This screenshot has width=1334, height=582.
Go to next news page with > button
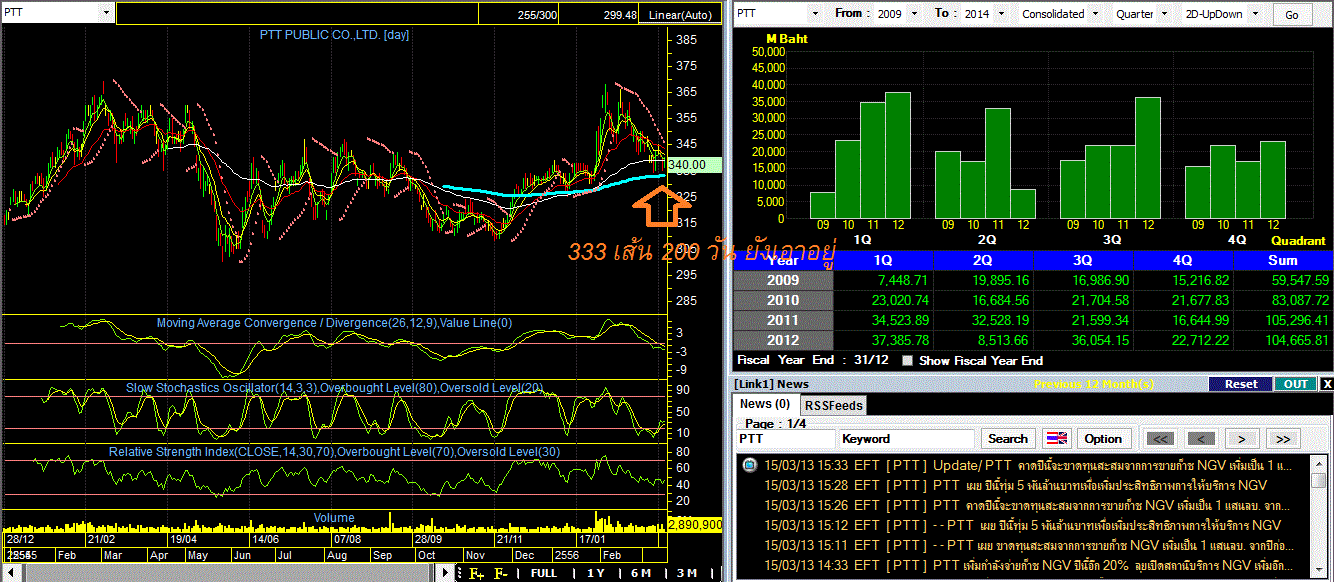1242,438
